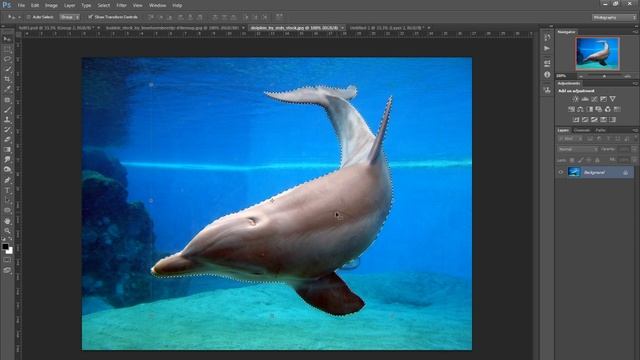This screenshot has width=640, height=360.
Task: Open the Filter menu
Action: click(121, 5)
